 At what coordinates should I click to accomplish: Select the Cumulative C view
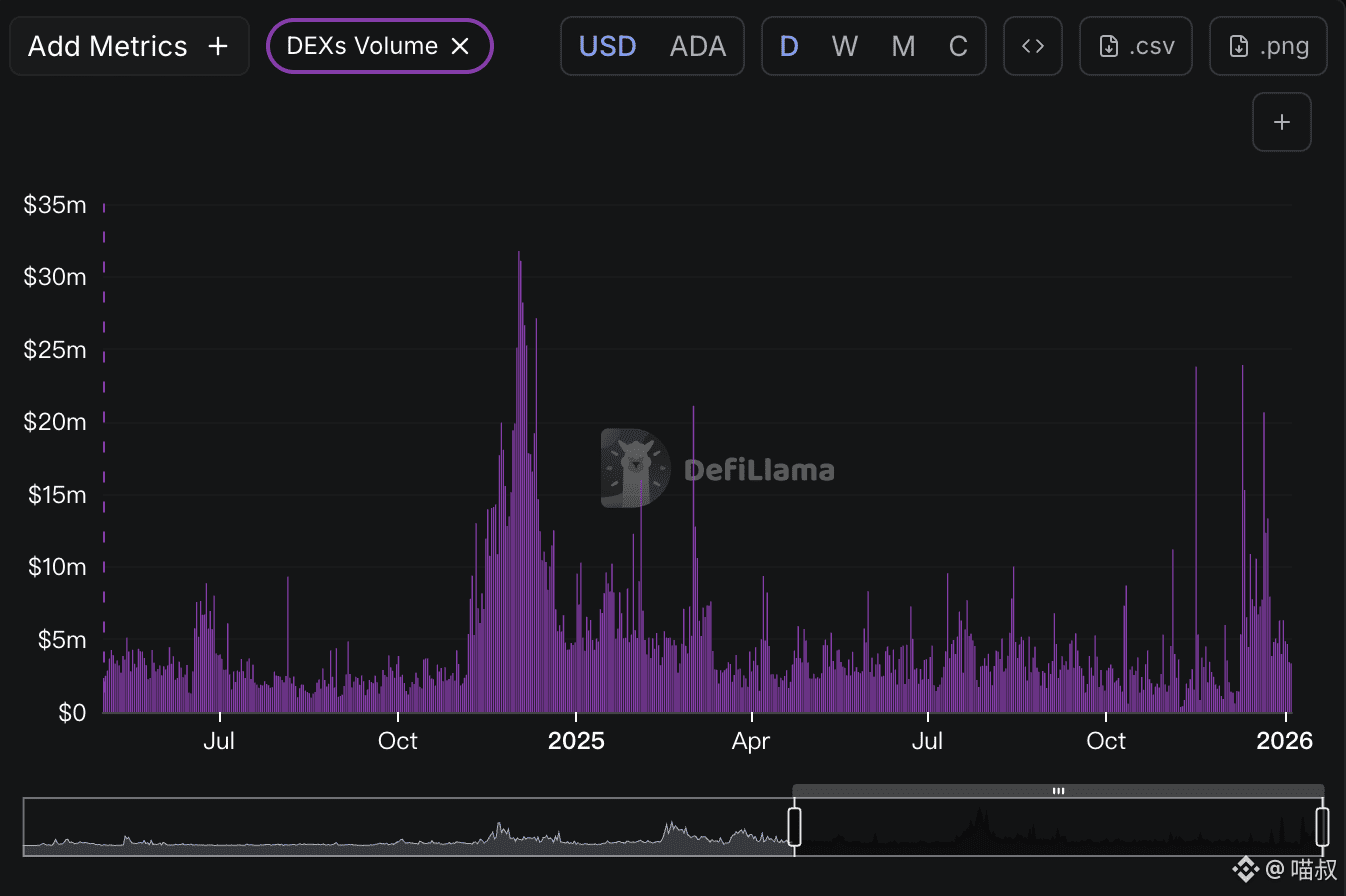pyautogui.click(x=958, y=46)
